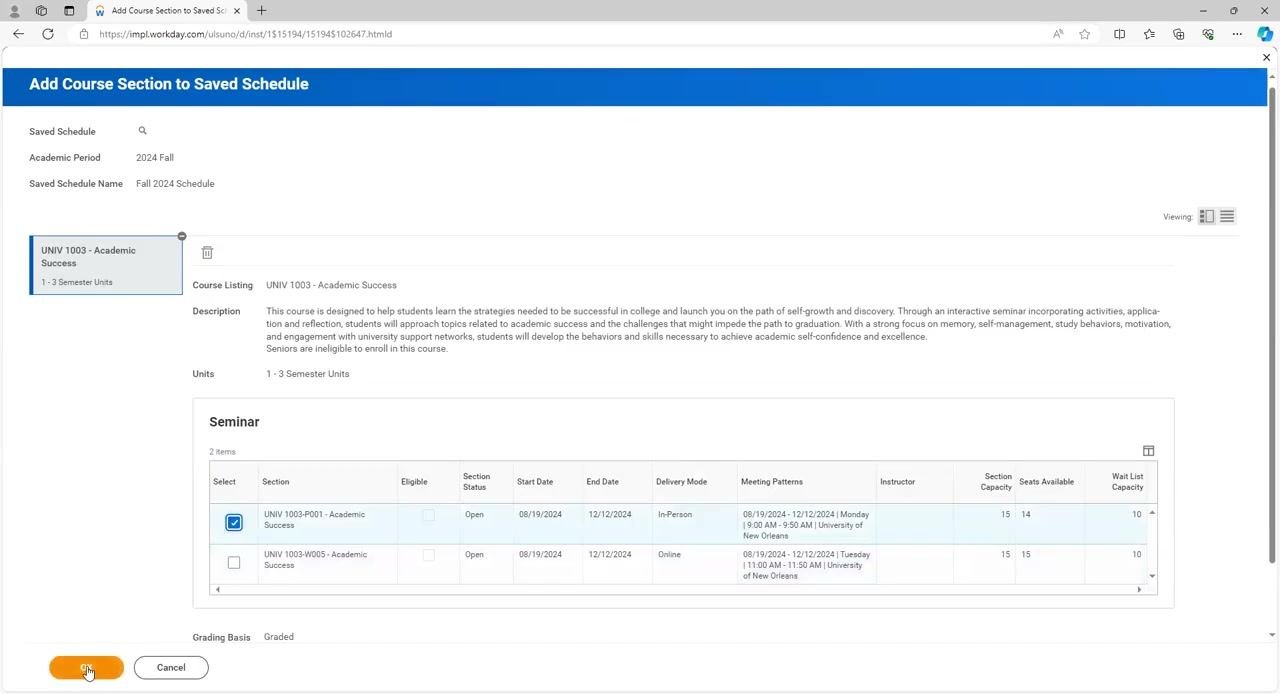Click the Eligible checkbox for UNIV 1003-P001
Viewport: 1280px width, 694px height.
tap(428, 515)
